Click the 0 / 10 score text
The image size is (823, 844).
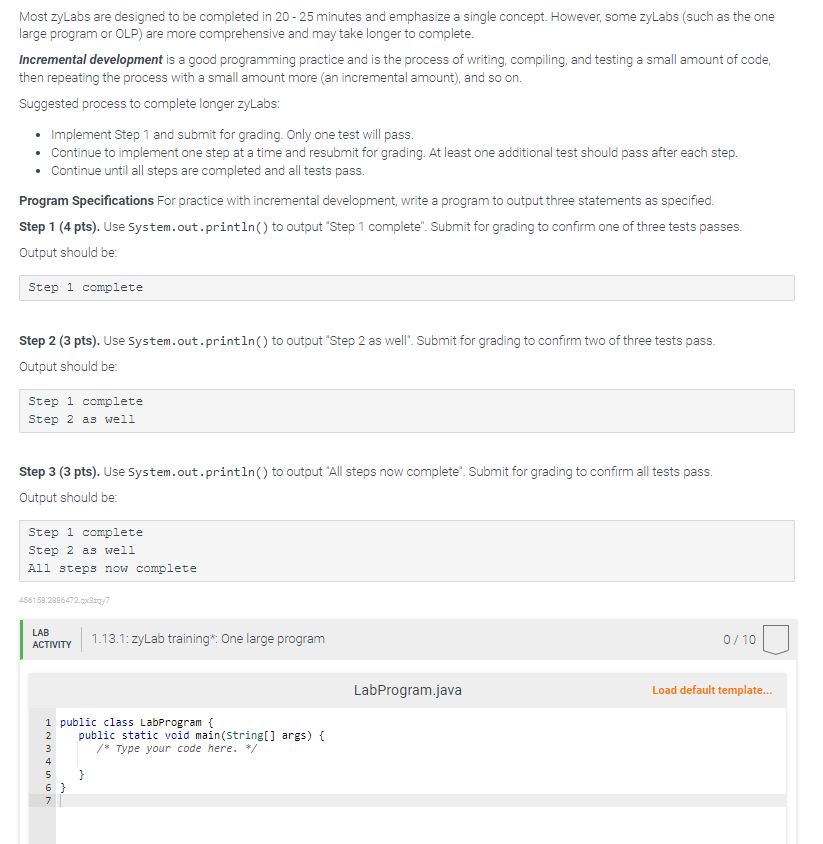pyautogui.click(x=739, y=639)
